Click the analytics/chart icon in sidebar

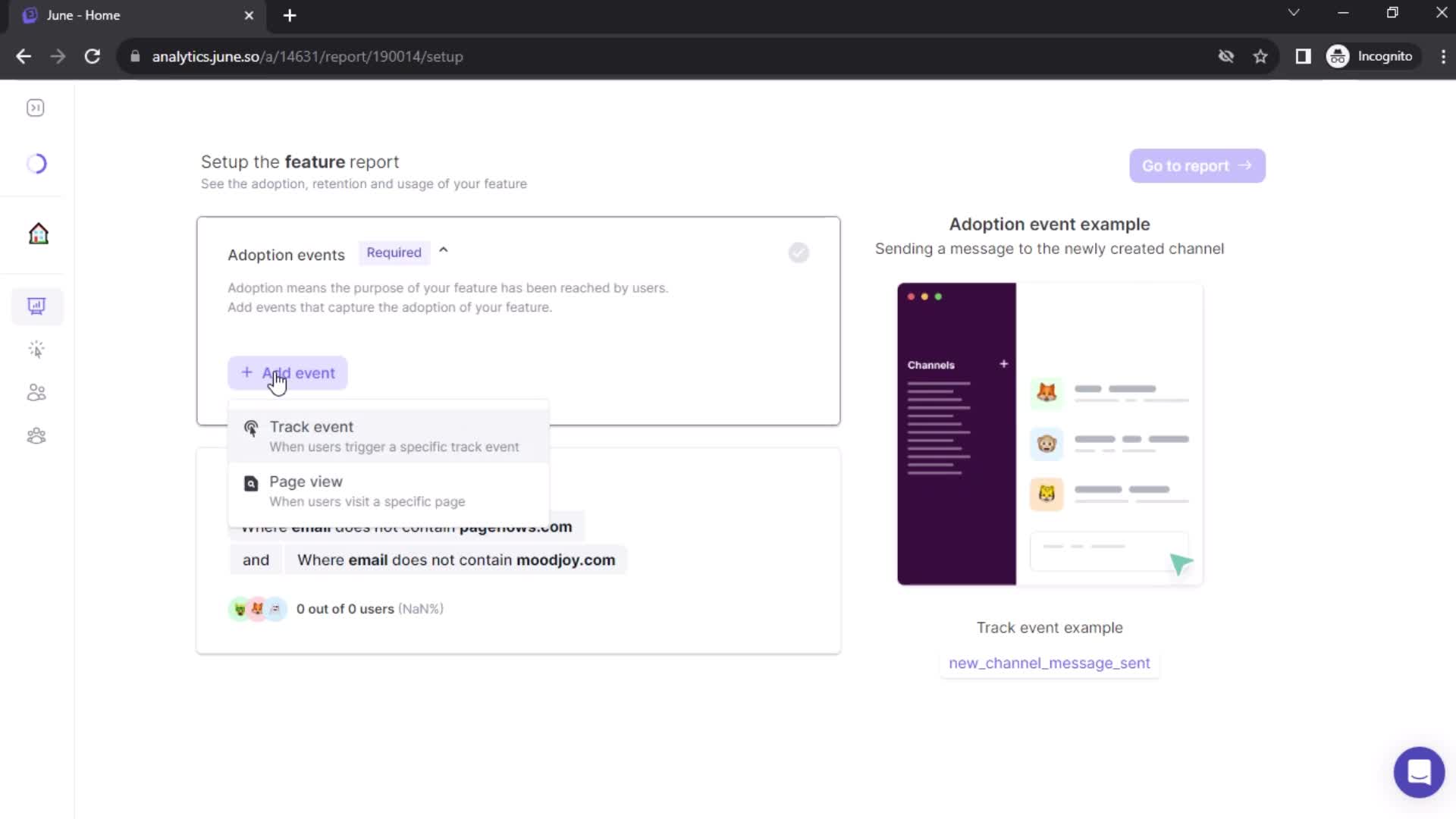click(x=37, y=305)
